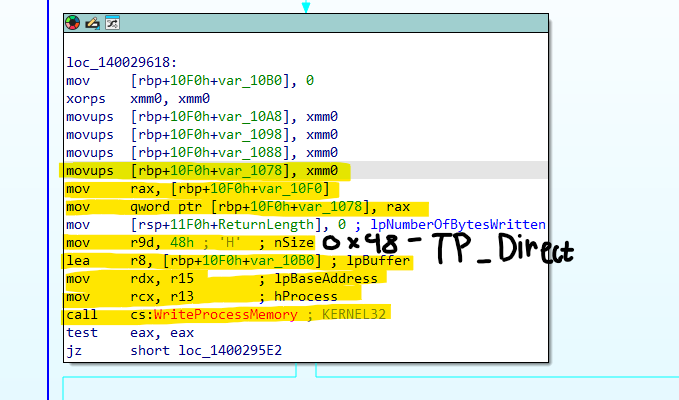Click the hProcess comment

tap(306, 297)
